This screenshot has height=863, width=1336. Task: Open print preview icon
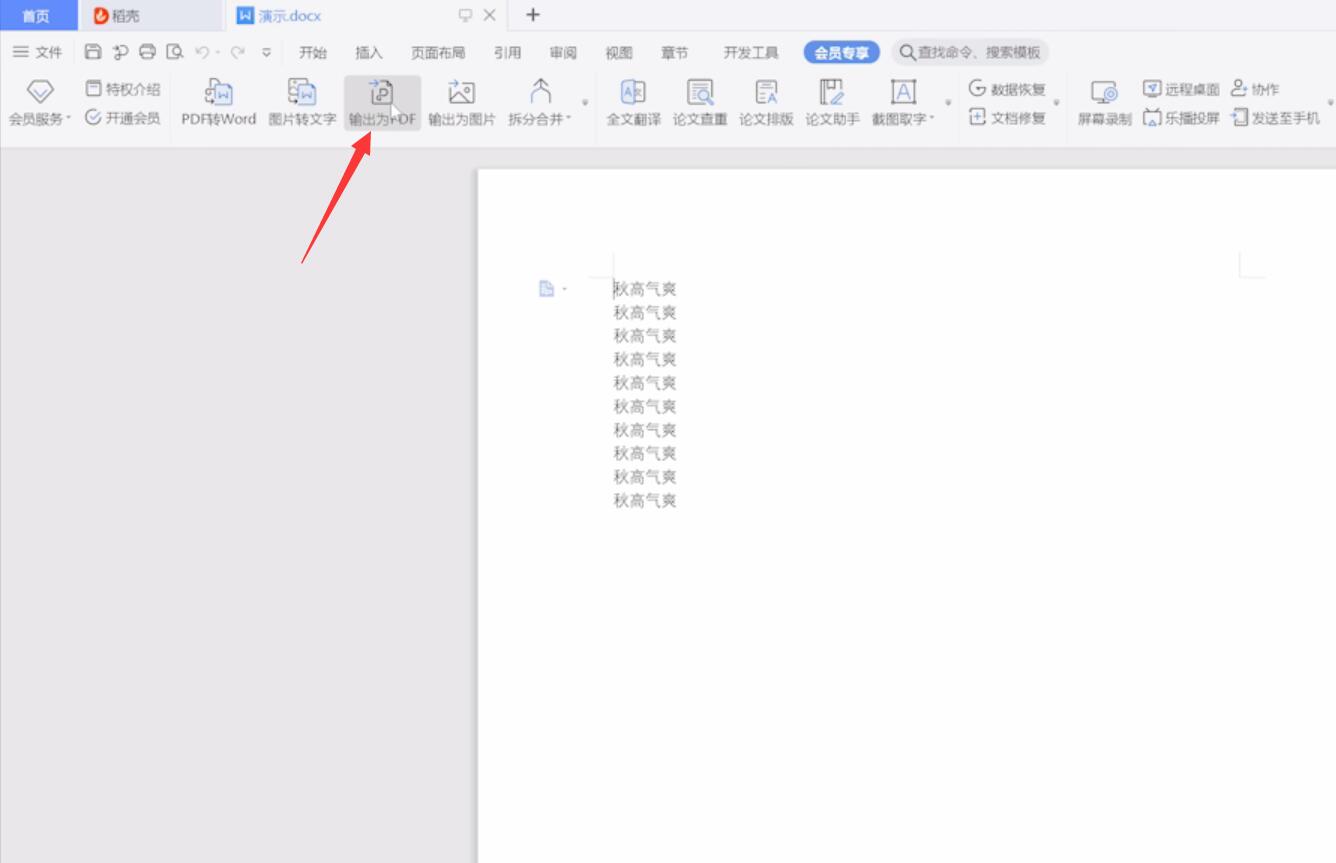tap(175, 52)
